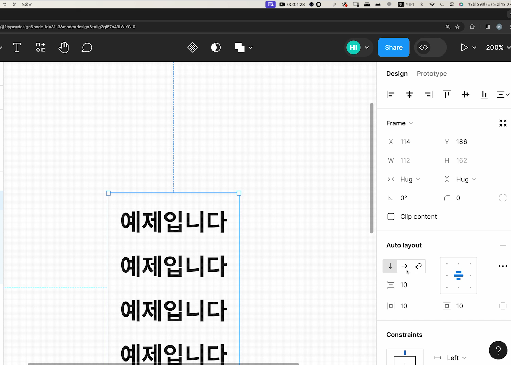Viewport: 511px width, 365px height.
Task: Click the W width field
Action: [411, 161]
